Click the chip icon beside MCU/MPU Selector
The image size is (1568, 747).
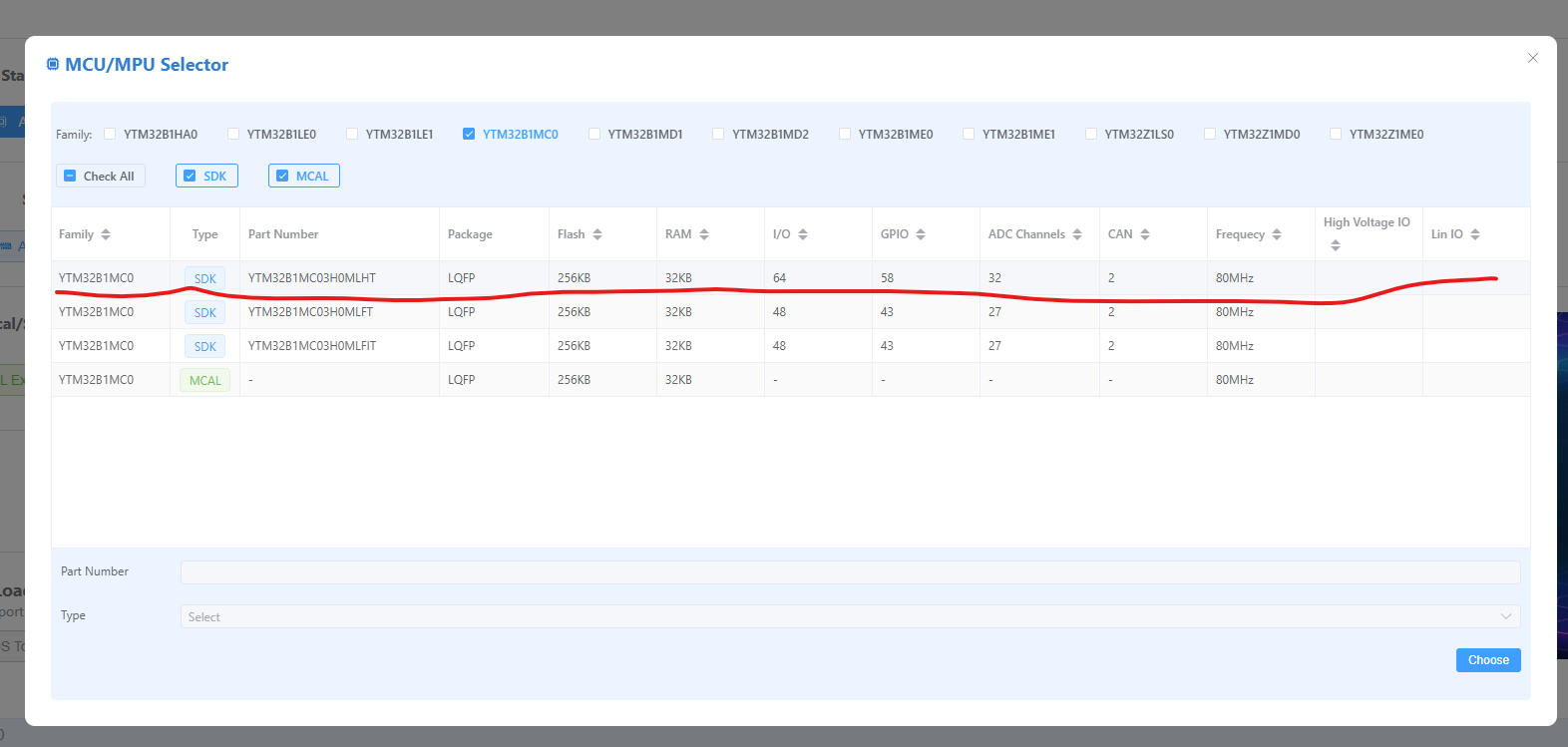tap(53, 64)
